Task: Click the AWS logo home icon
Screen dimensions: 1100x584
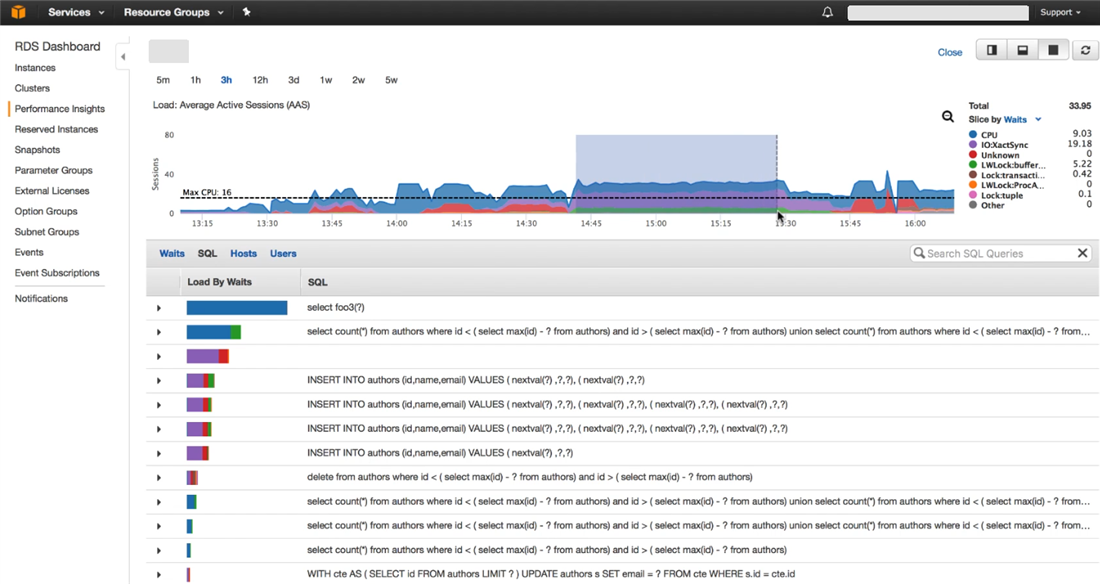Action: [18, 12]
